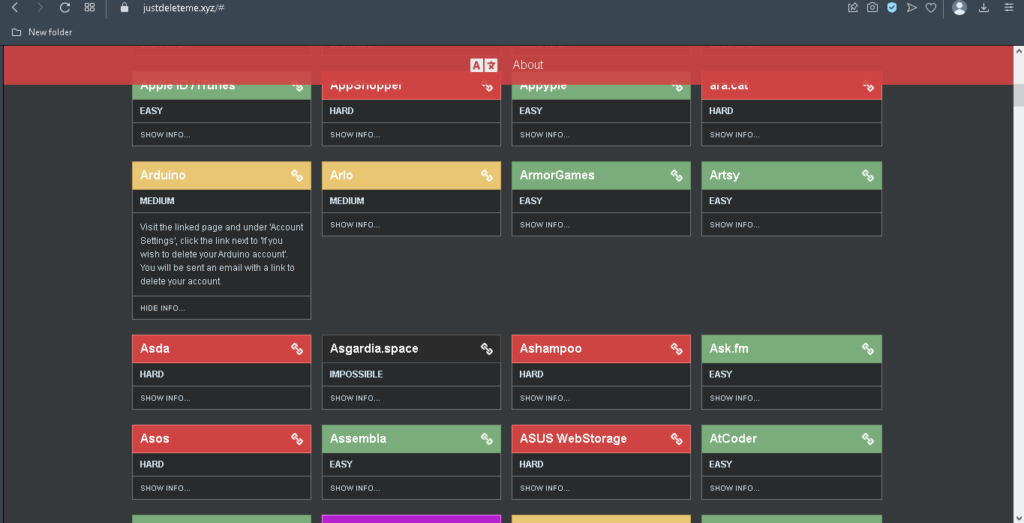1024x523 pixels.
Task: Click the paper-plane send icon
Action: [912, 8]
